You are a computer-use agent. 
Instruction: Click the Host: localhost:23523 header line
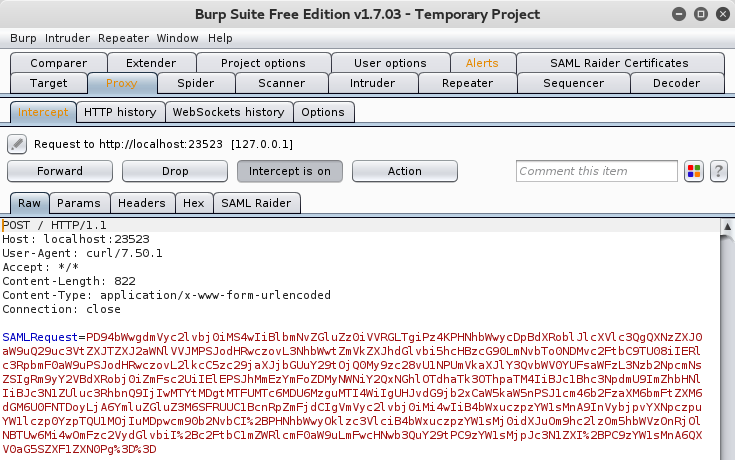[76, 240]
